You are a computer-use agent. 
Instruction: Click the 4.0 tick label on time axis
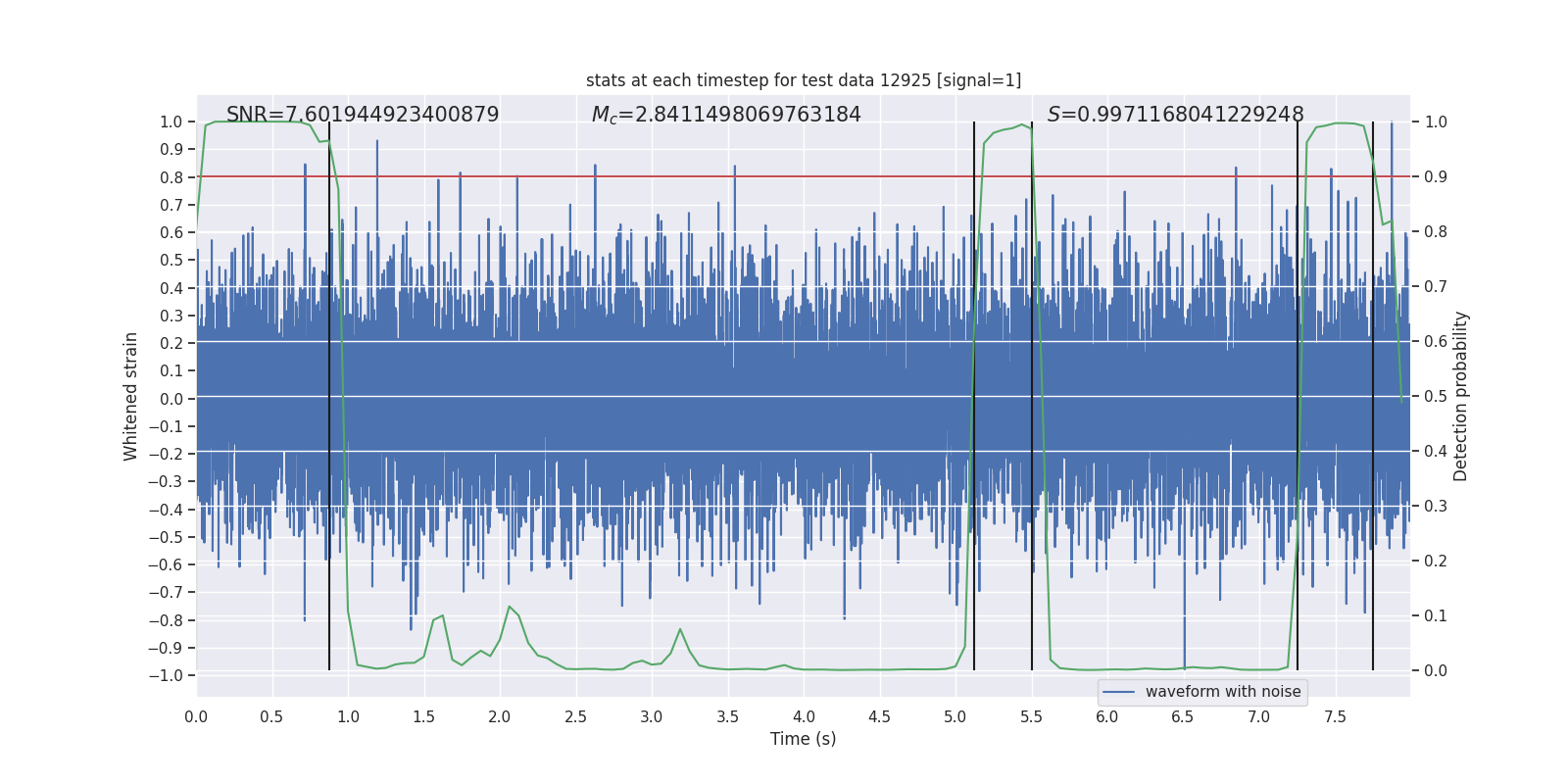pyautogui.click(x=804, y=716)
